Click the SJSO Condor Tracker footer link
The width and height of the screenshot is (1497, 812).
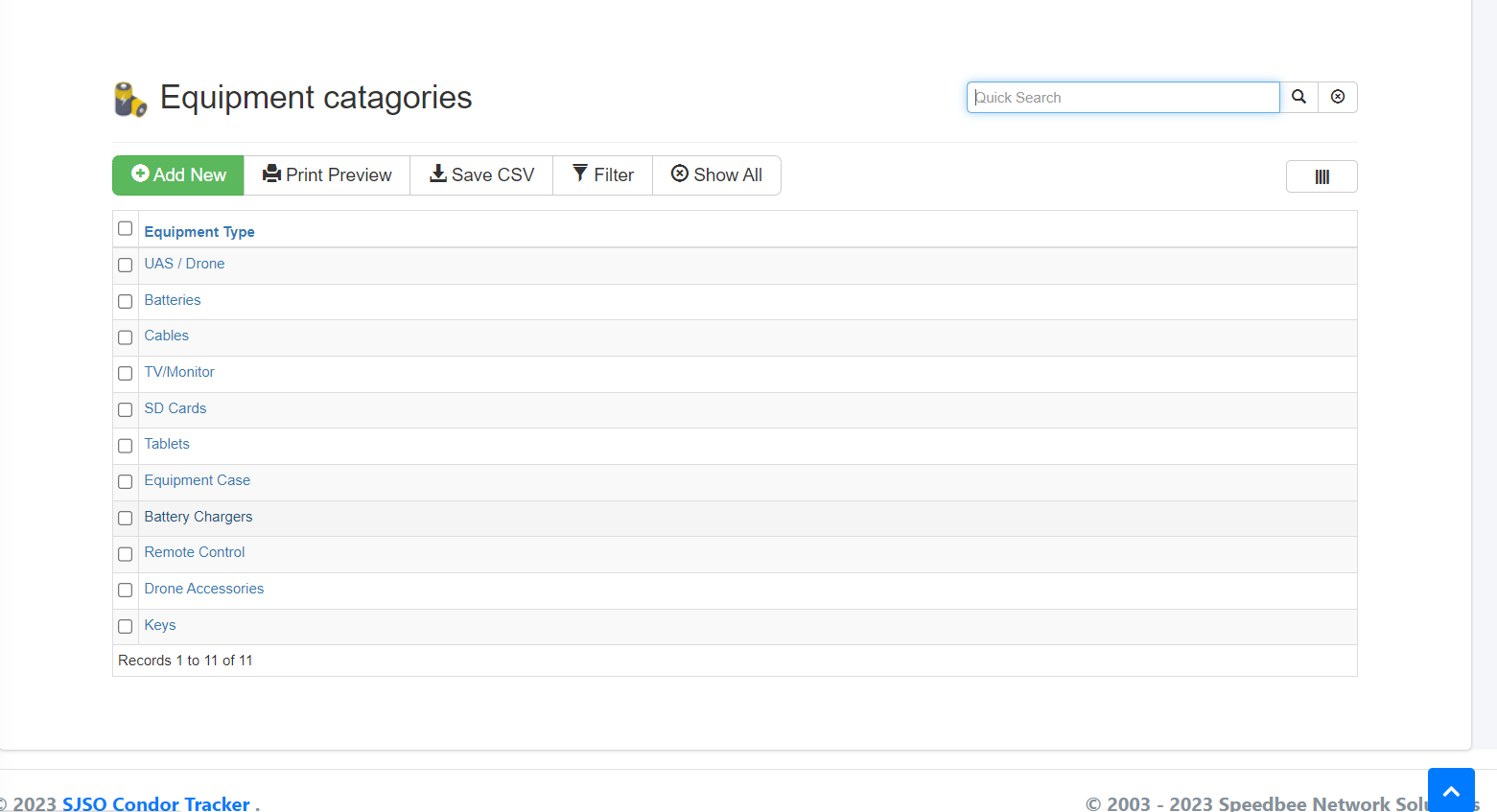coord(156,803)
